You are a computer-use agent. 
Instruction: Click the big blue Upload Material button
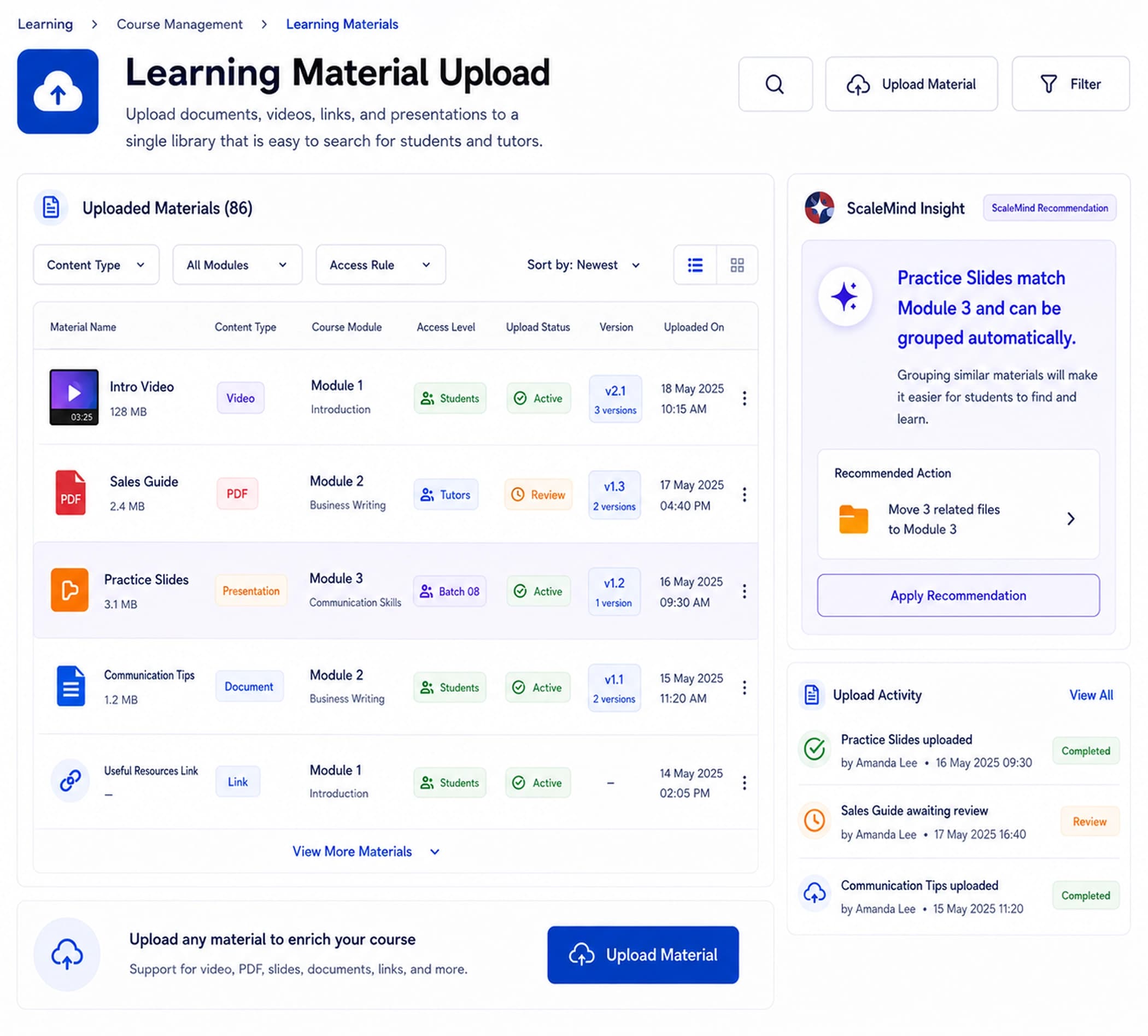(643, 955)
